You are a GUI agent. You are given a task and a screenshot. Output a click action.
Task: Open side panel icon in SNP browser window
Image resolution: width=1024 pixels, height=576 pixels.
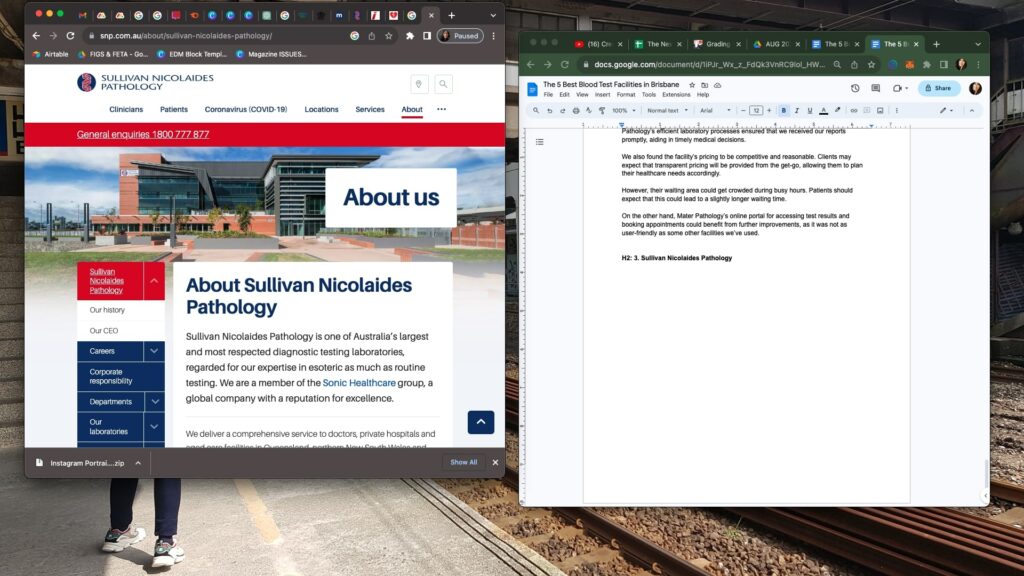[426, 36]
